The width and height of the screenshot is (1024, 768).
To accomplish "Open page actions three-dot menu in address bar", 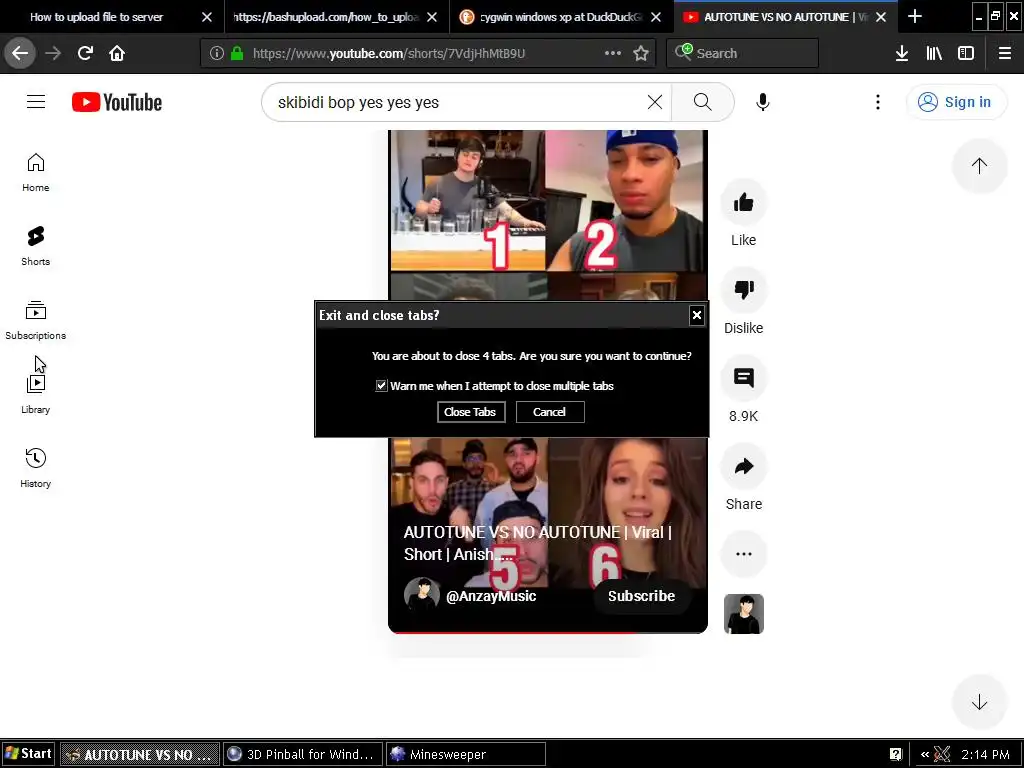I will point(613,54).
